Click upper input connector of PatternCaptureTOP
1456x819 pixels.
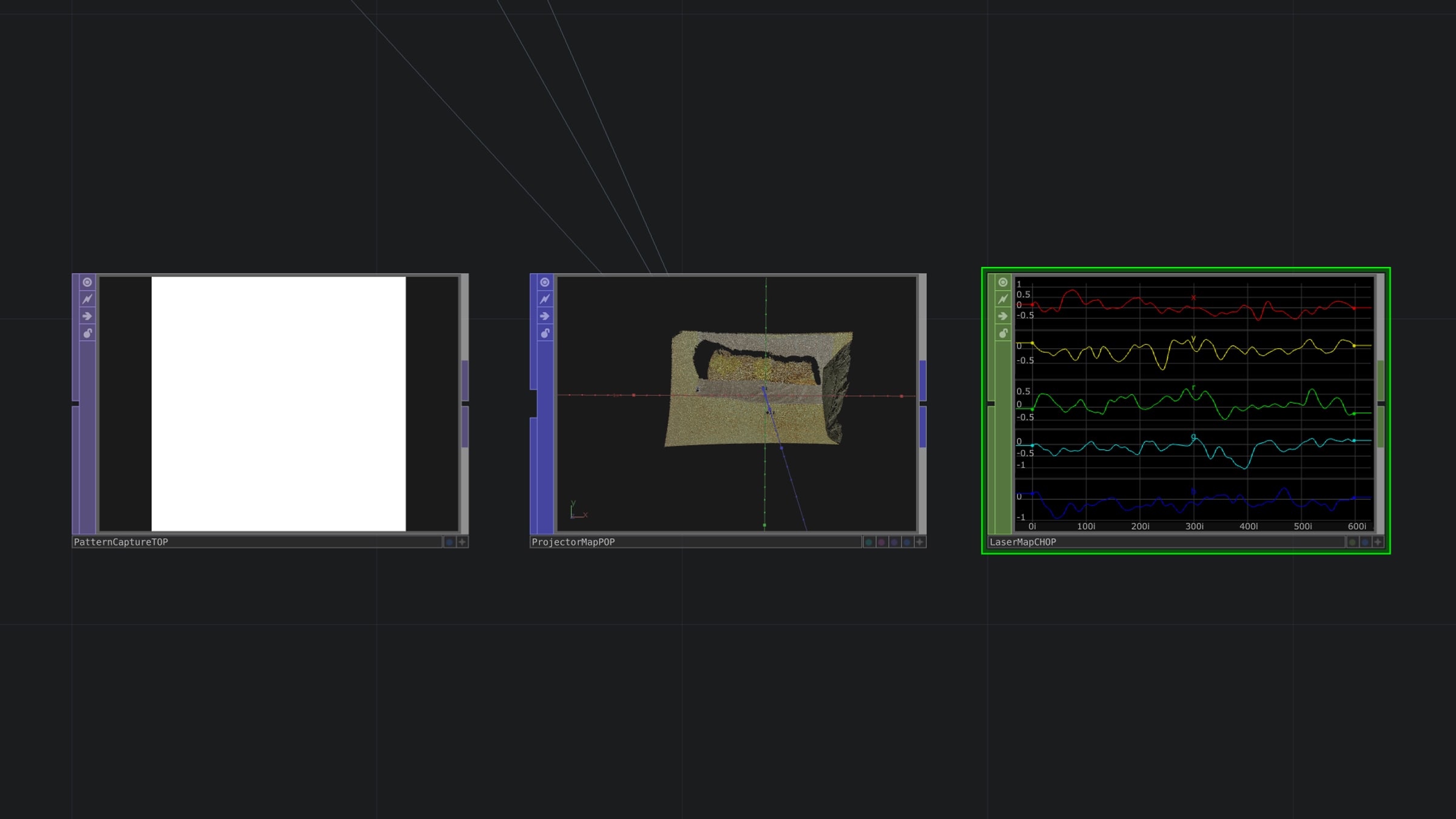click(x=75, y=337)
